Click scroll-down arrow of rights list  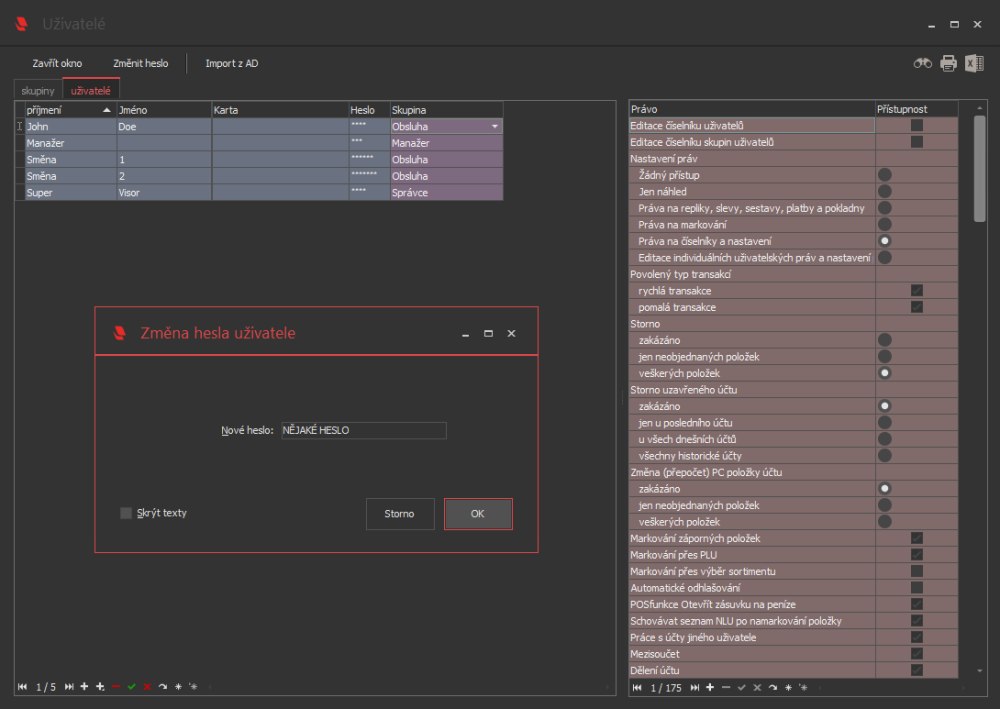click(980, 670)
